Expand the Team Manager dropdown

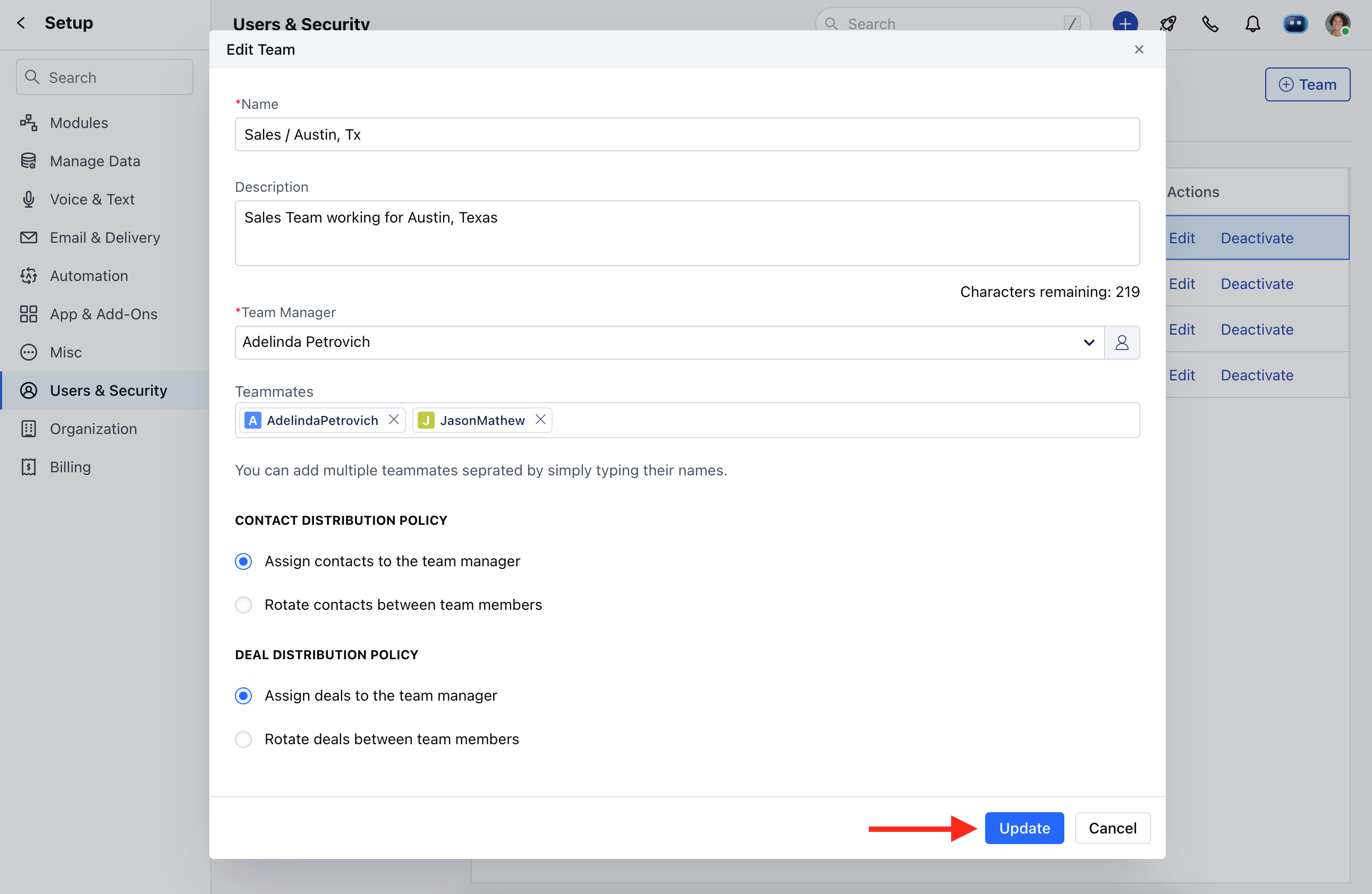point(1088,343)
